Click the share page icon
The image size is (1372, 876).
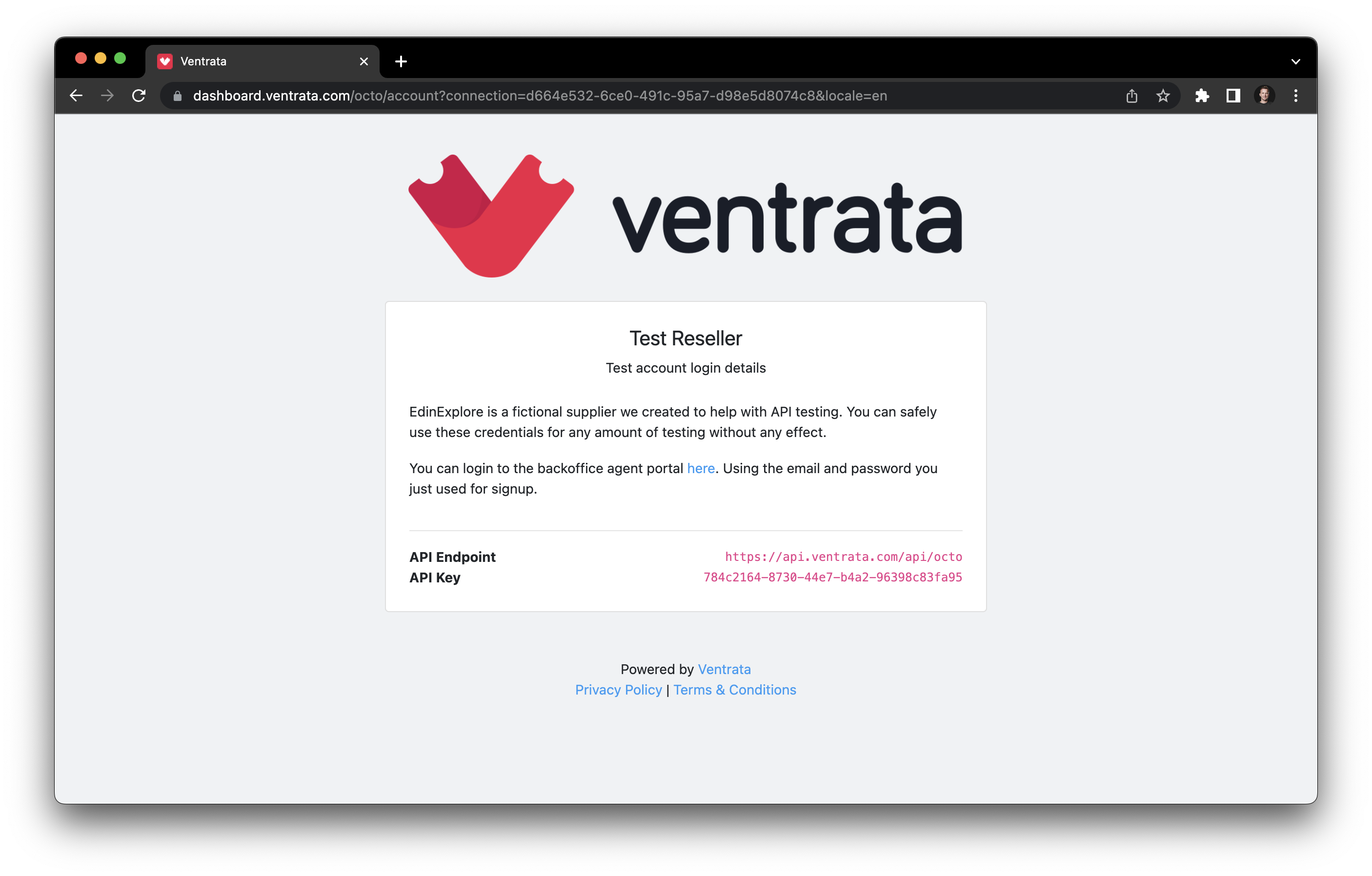[1131, 96]
